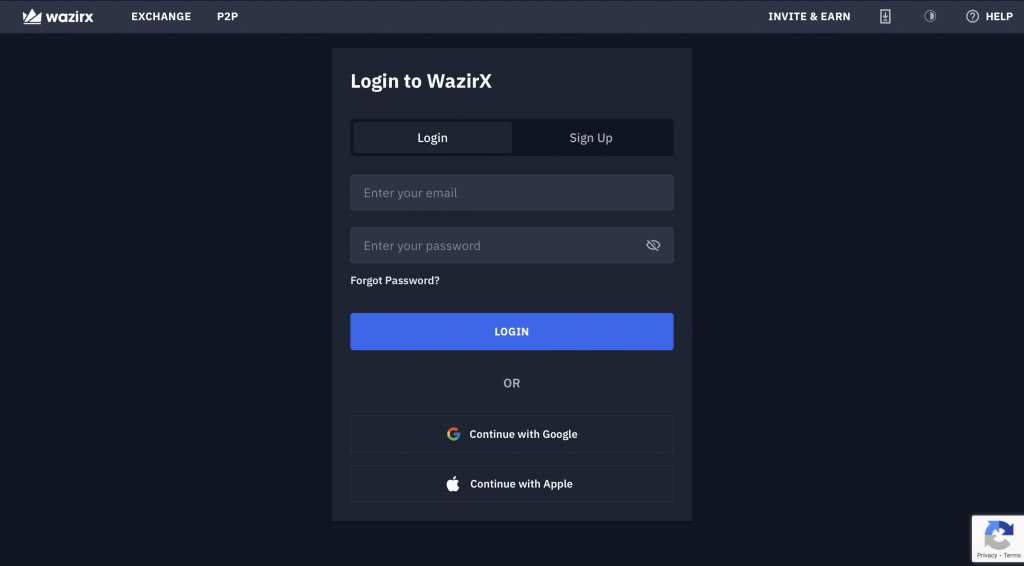Choose Continue with Google
Screen dimensions: 1024x566
pos(512,434)
